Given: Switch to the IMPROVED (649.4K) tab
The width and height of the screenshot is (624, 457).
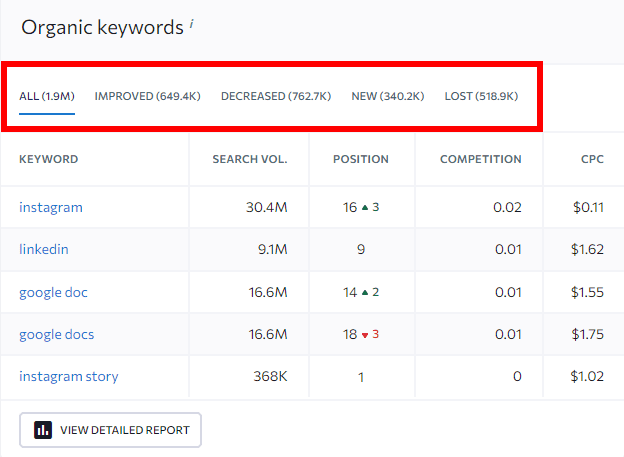Looking at the screenshot, I should tap(148, 96).
